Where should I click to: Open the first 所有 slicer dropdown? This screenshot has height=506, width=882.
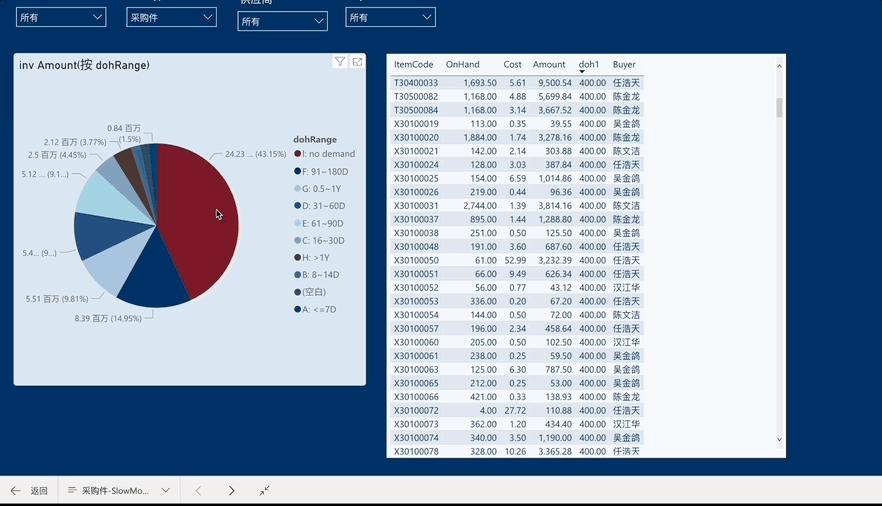pos(61,17)
